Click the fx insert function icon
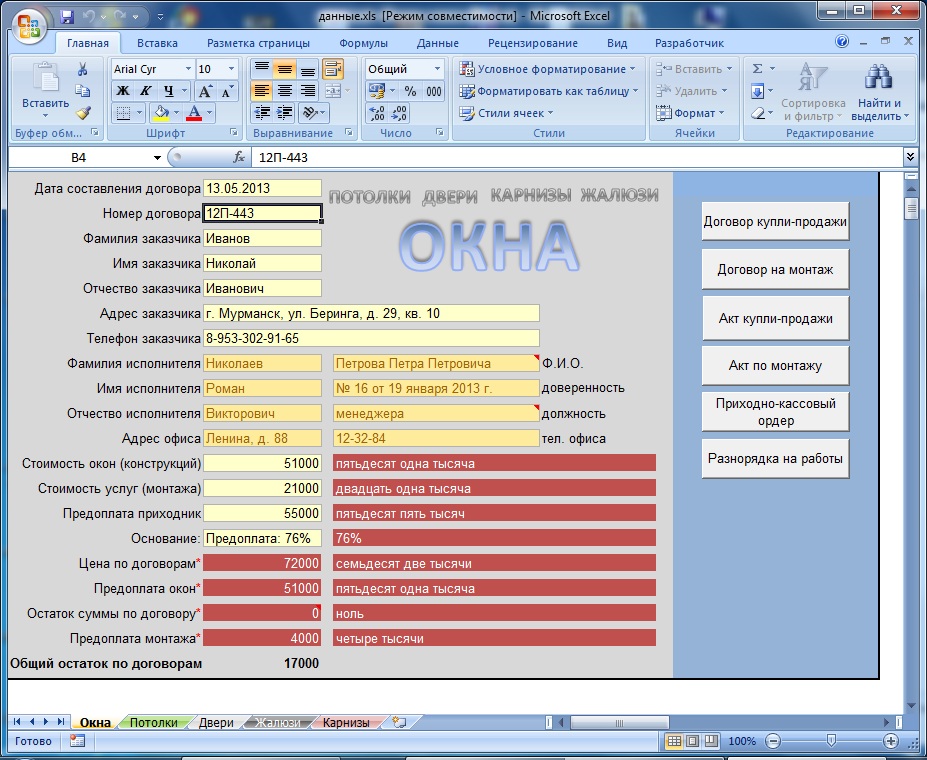Image resolution: width=927 pixels, height=760 pixels. coord(239,157)
